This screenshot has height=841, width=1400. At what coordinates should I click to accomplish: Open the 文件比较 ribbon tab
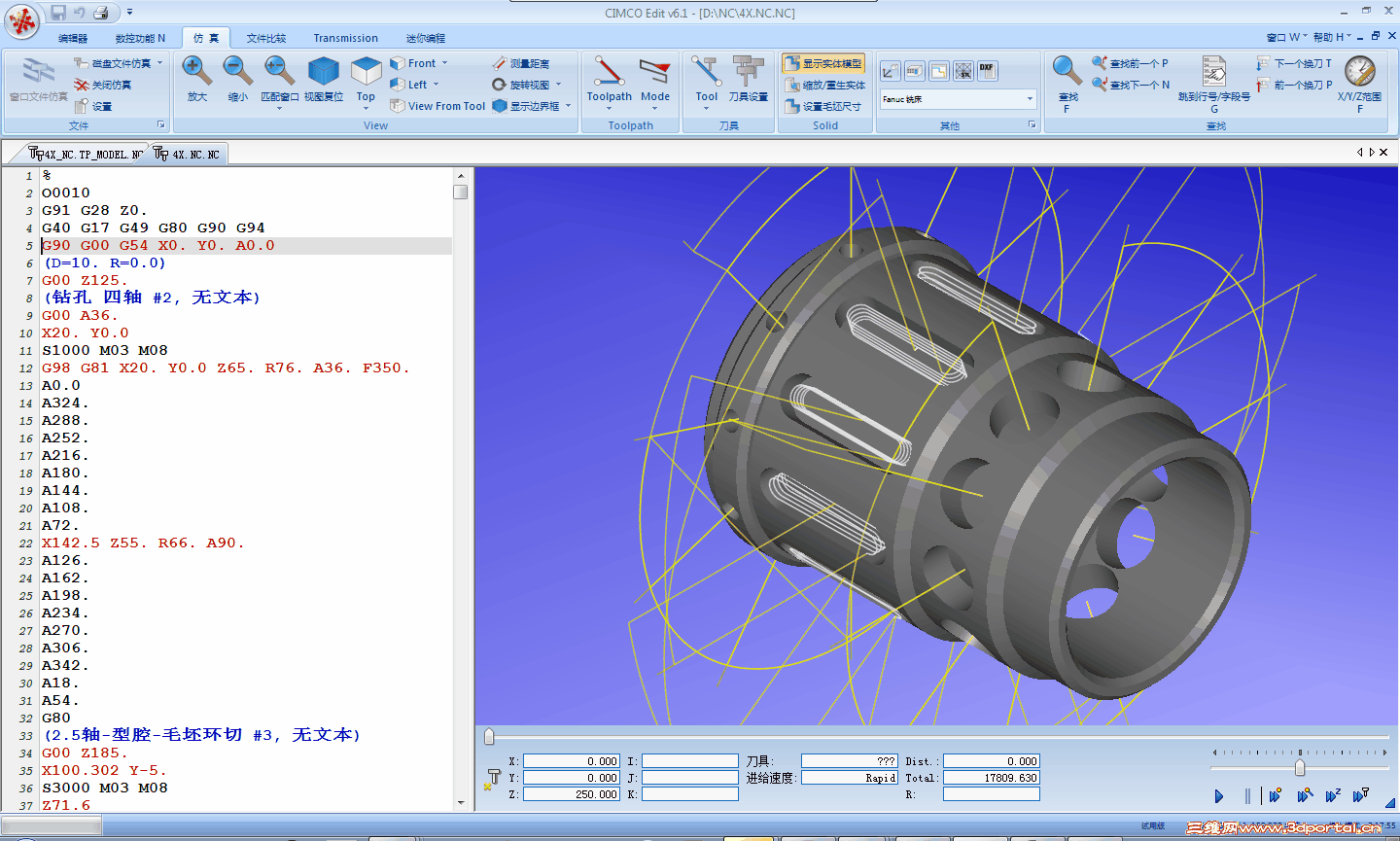pos(266,38)
